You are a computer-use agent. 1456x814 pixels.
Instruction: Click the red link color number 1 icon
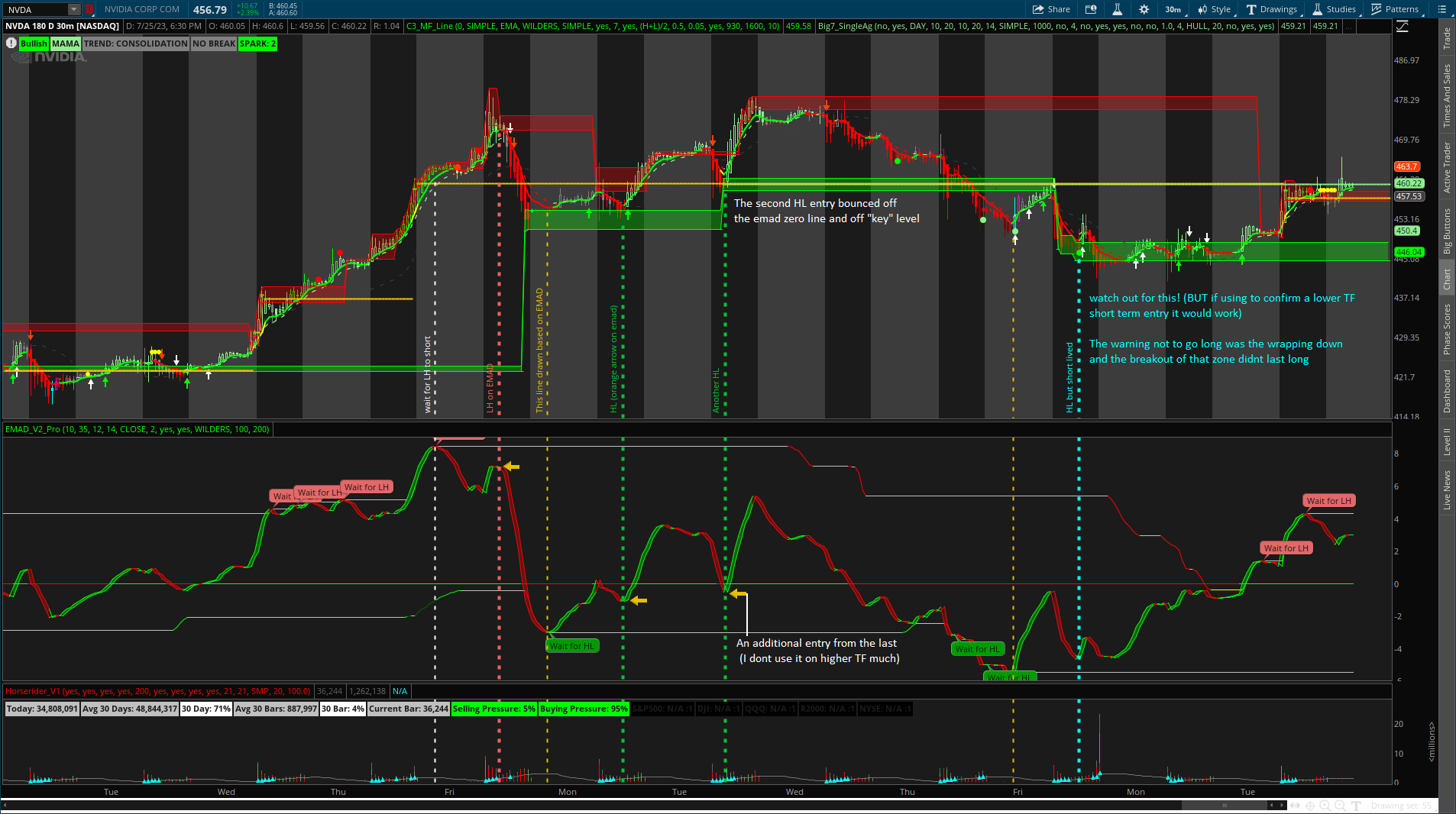coord(89,10)
